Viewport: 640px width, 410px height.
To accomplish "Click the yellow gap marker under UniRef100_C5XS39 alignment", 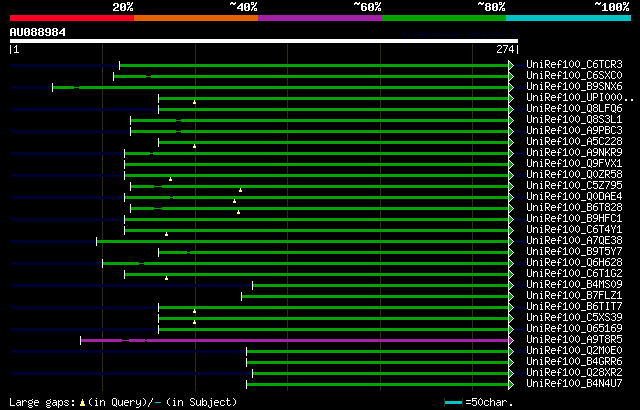I will pyautogui.click(x=195, y=322).
